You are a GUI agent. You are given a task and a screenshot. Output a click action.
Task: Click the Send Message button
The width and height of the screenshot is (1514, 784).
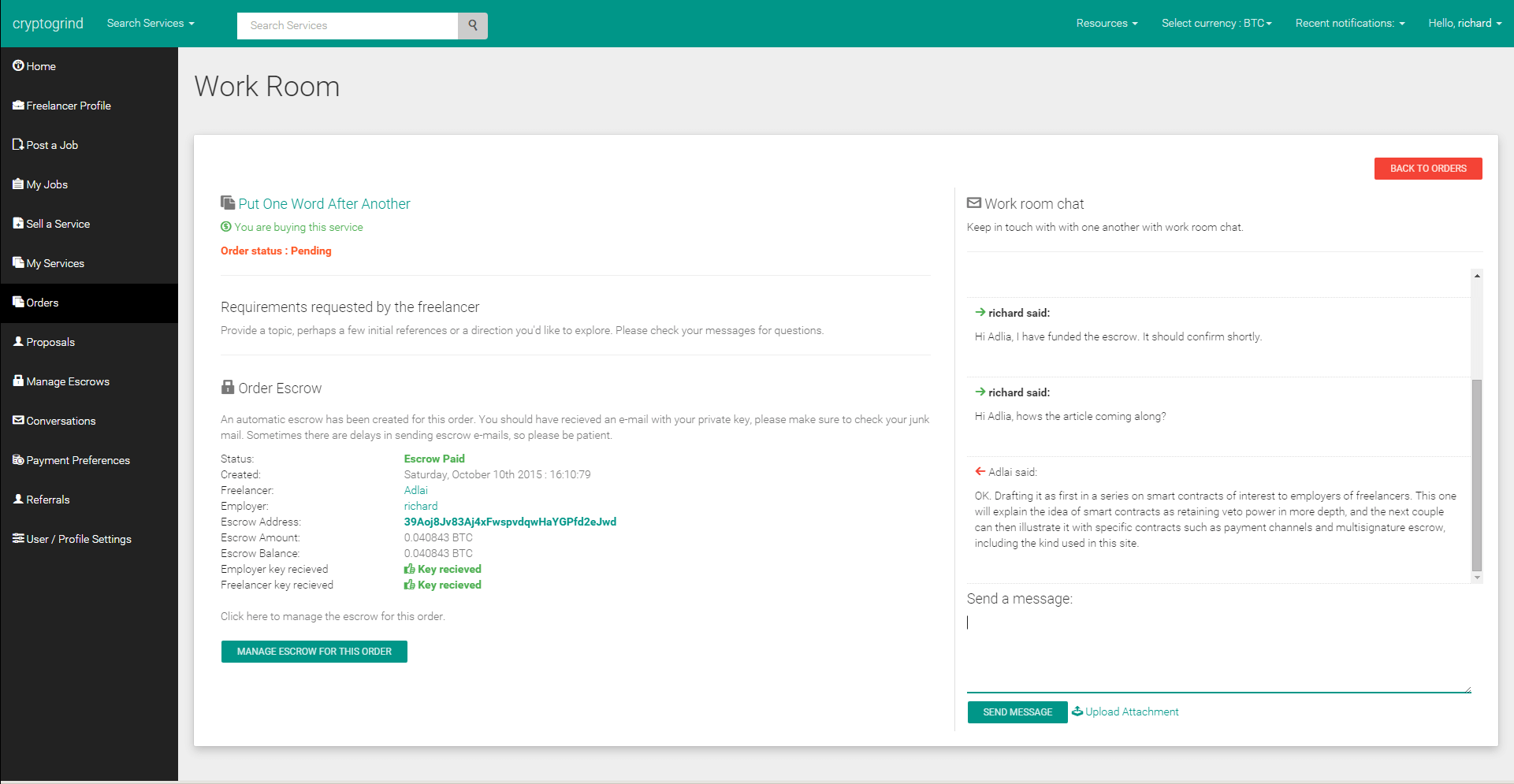pyautogui.click(x=1017, y=712)
